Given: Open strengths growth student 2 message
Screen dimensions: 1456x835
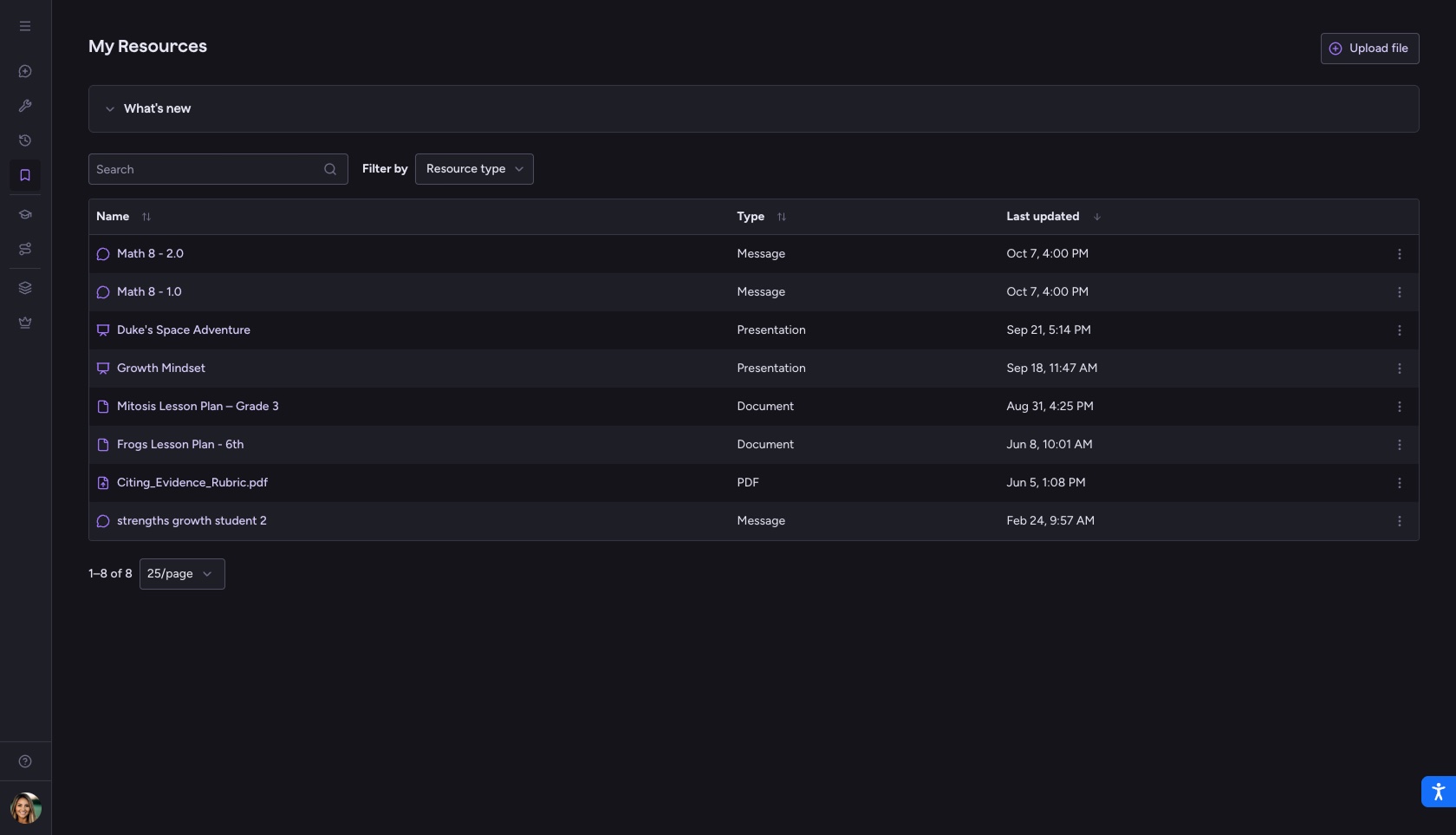Looking at the screenshot, I should pos(192,521).
